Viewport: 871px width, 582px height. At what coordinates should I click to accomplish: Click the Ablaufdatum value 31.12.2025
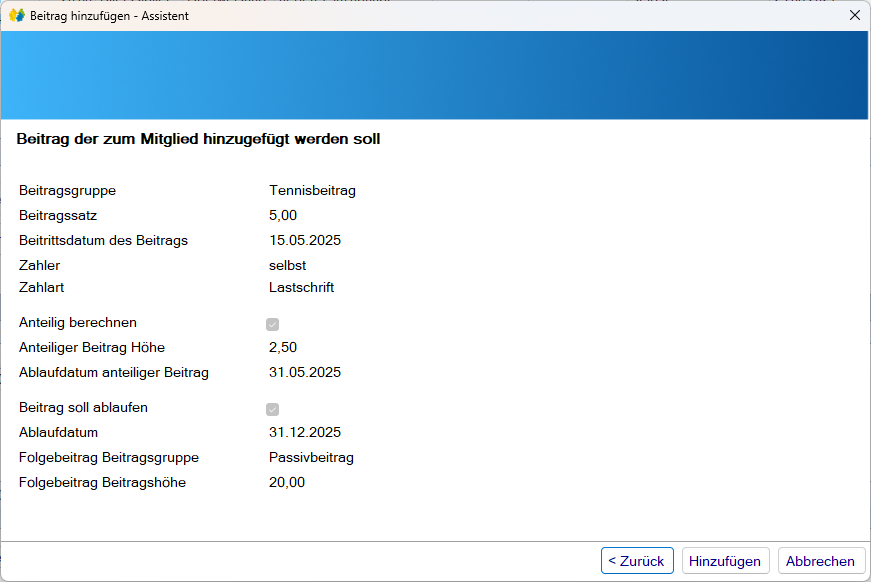point(305,432)
